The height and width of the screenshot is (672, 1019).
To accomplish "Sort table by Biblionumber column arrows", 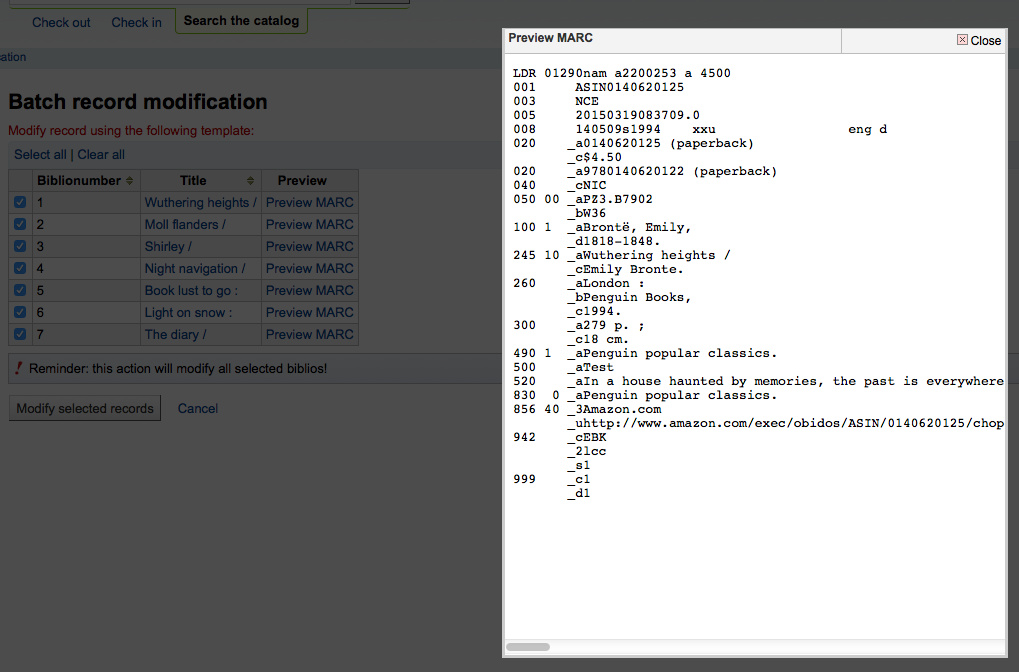I will (129, 181).
